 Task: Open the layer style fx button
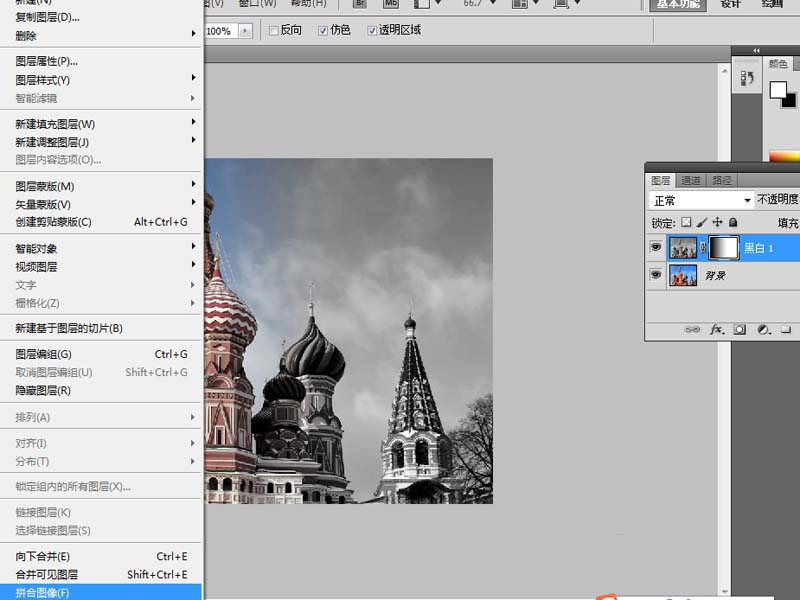pos(716,328)
